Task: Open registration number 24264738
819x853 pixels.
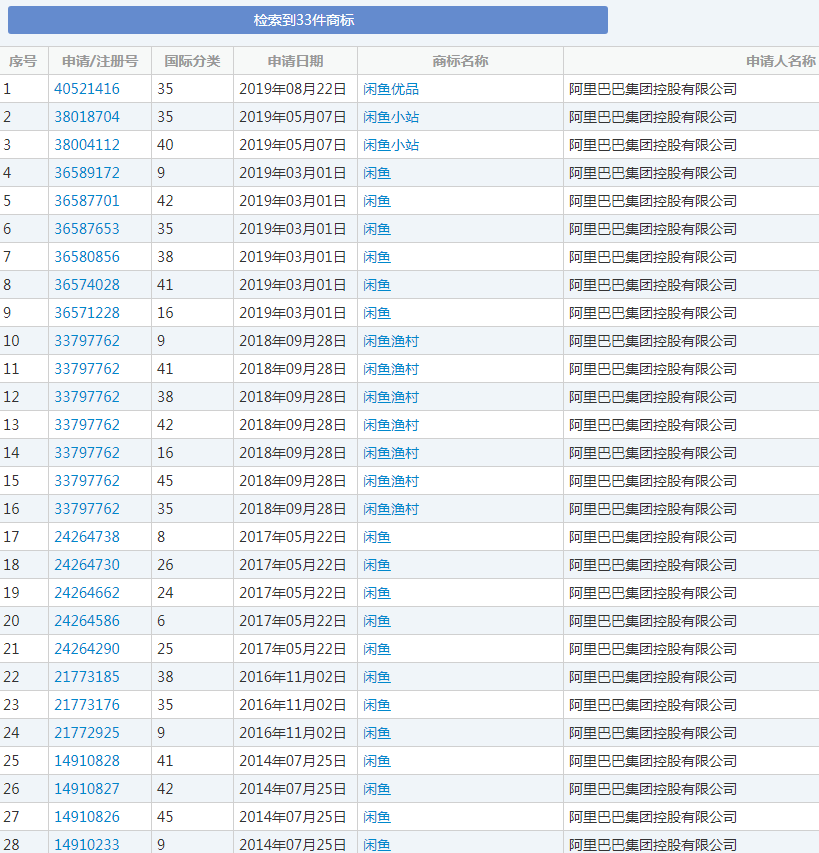Action: click(87, 537)
